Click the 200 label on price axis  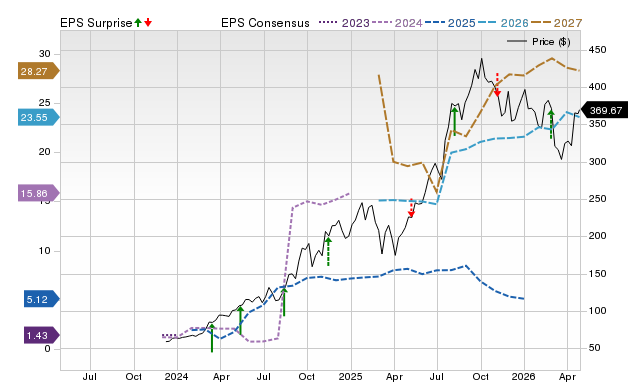point(597,236)
